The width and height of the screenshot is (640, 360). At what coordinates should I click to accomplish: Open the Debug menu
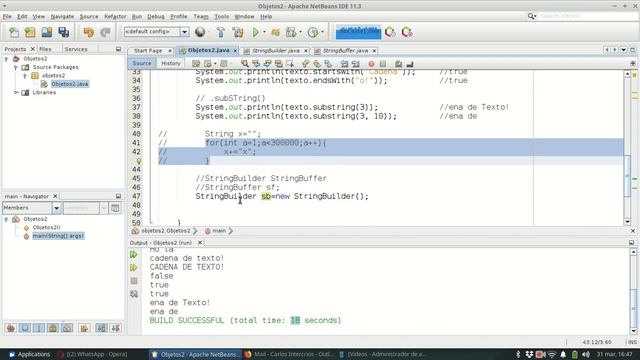point(156,17)
